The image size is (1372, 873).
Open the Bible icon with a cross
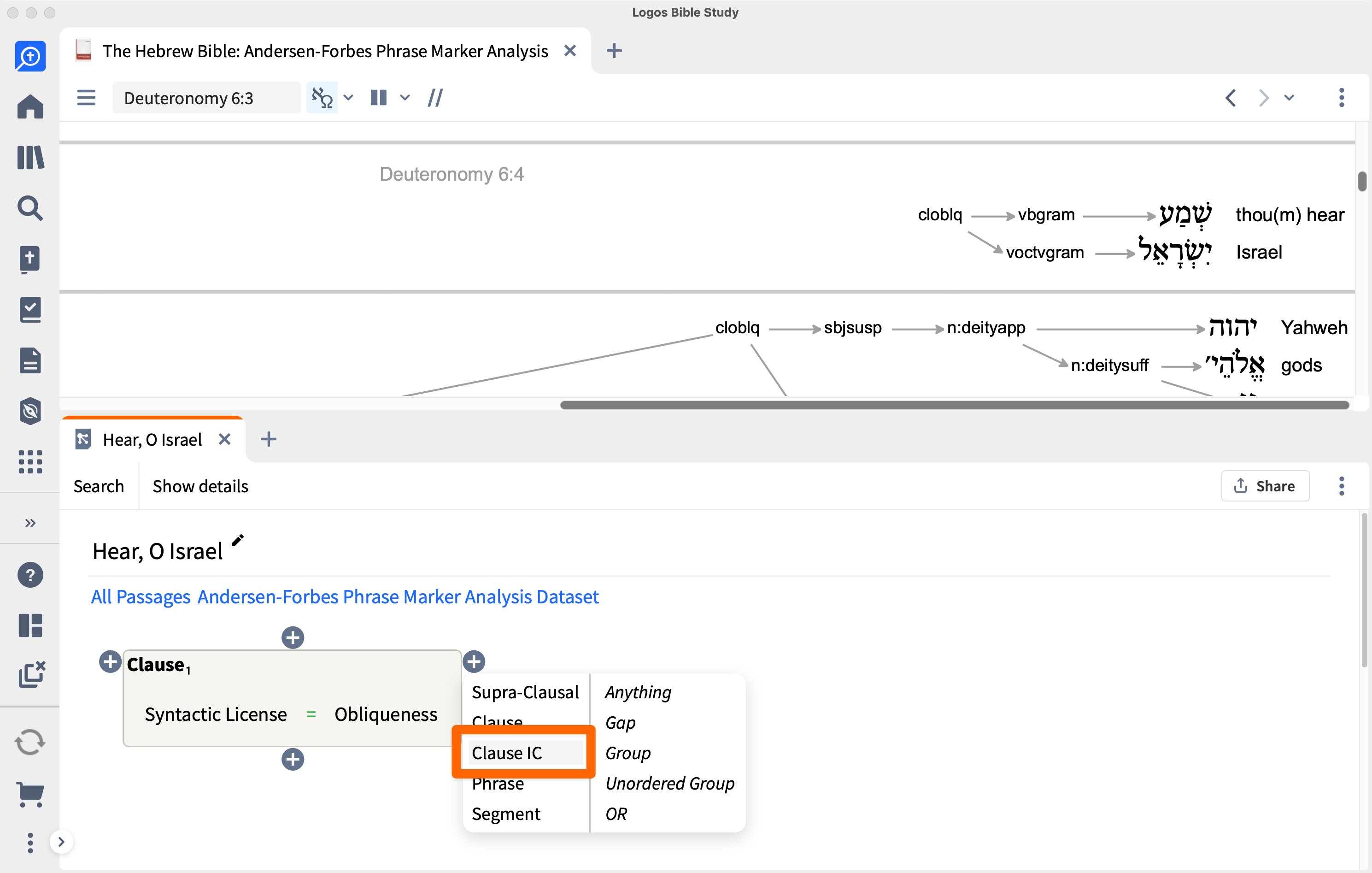coord(30,260)
